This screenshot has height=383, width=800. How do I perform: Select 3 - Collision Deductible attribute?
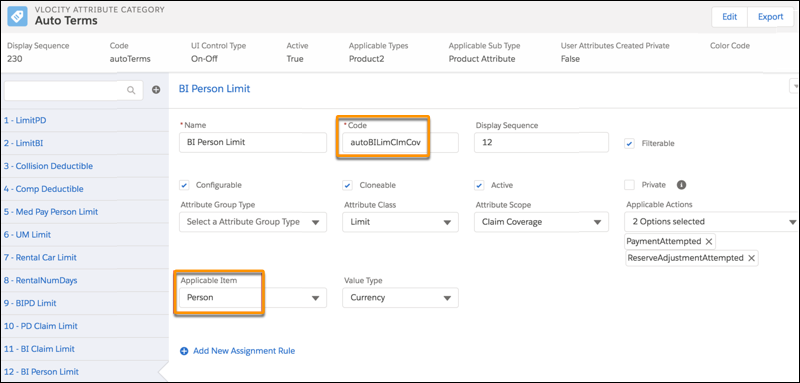click(x=85, y=166)
